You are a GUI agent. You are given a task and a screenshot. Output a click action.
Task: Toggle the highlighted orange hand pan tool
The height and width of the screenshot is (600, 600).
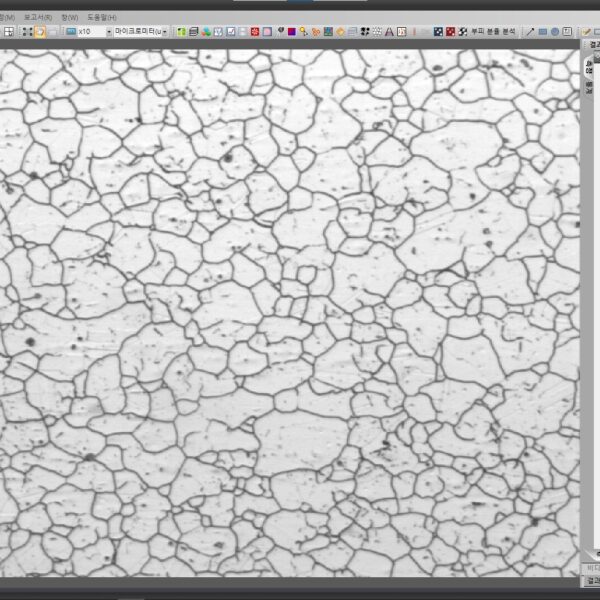point(40,32)
